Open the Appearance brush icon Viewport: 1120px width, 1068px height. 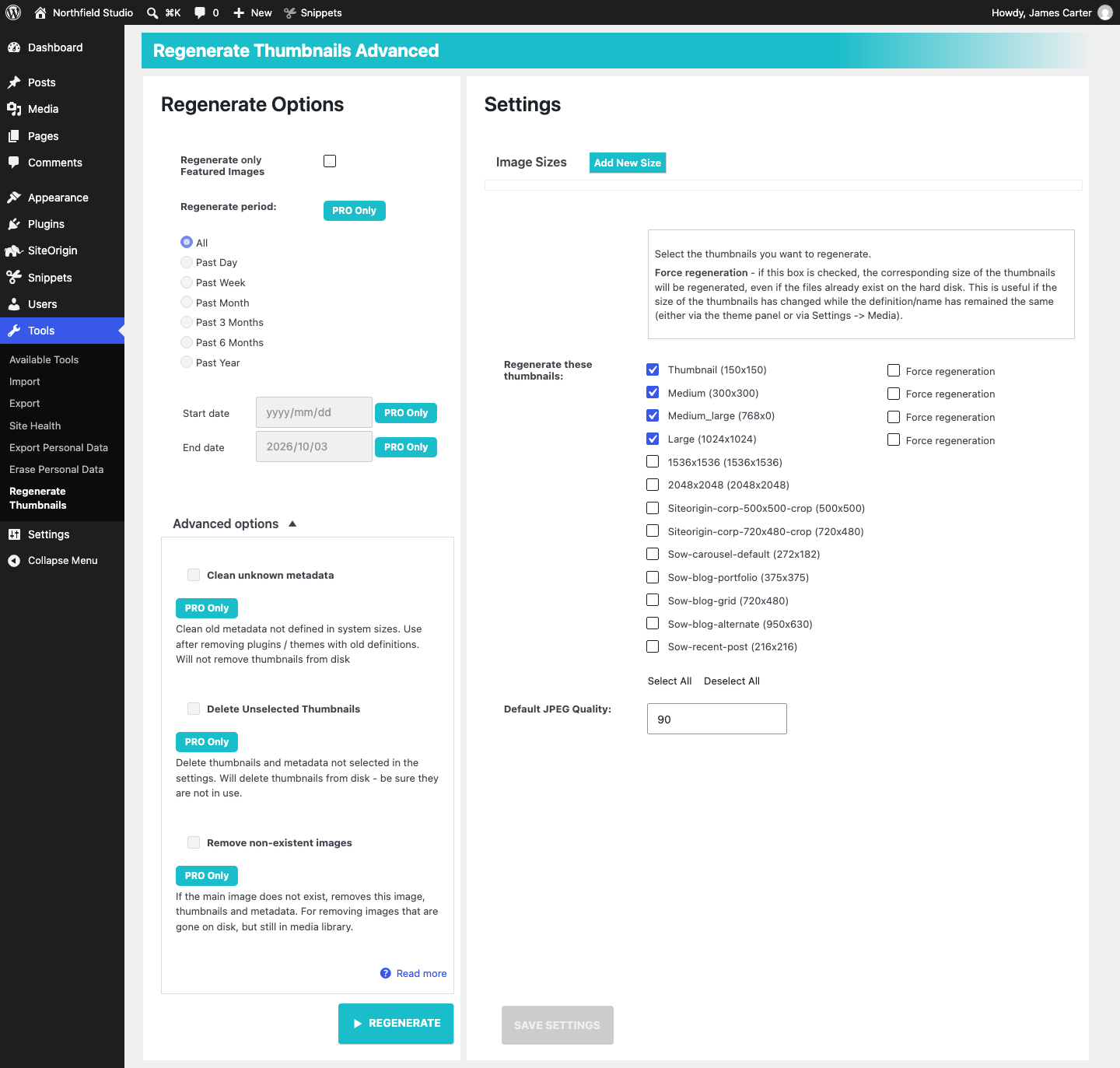point(14,198)
